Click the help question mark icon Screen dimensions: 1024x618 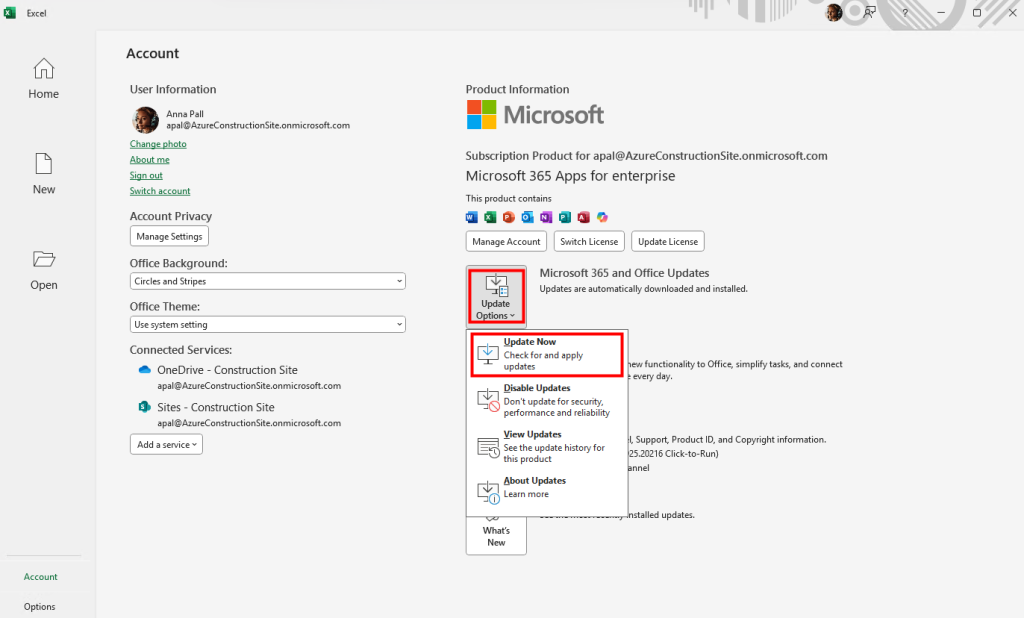point(904,12)
